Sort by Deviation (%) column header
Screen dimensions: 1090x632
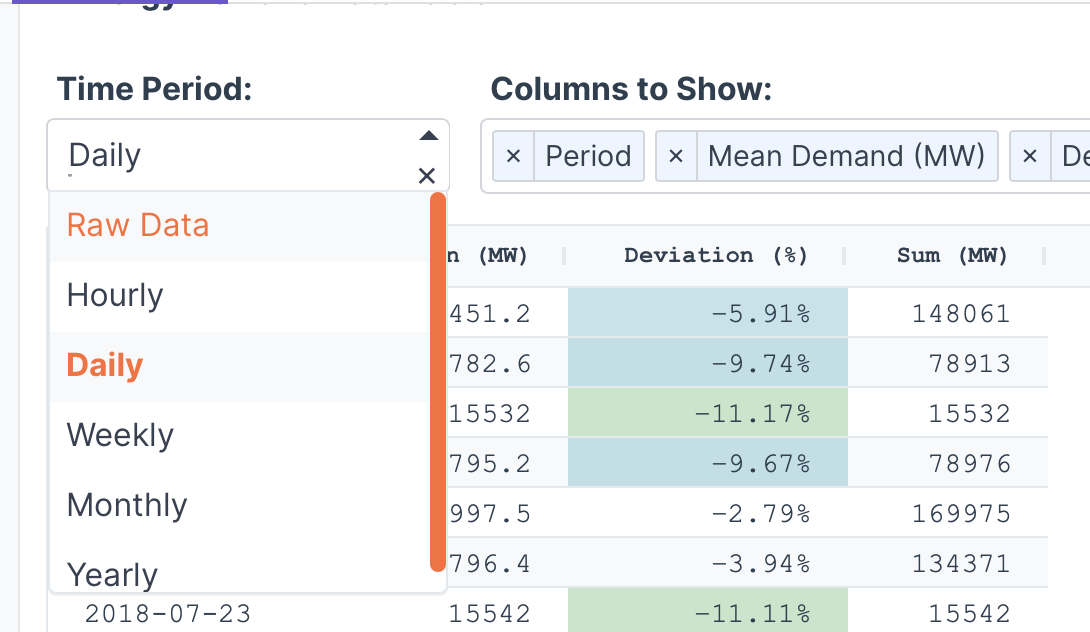point(715,255)
